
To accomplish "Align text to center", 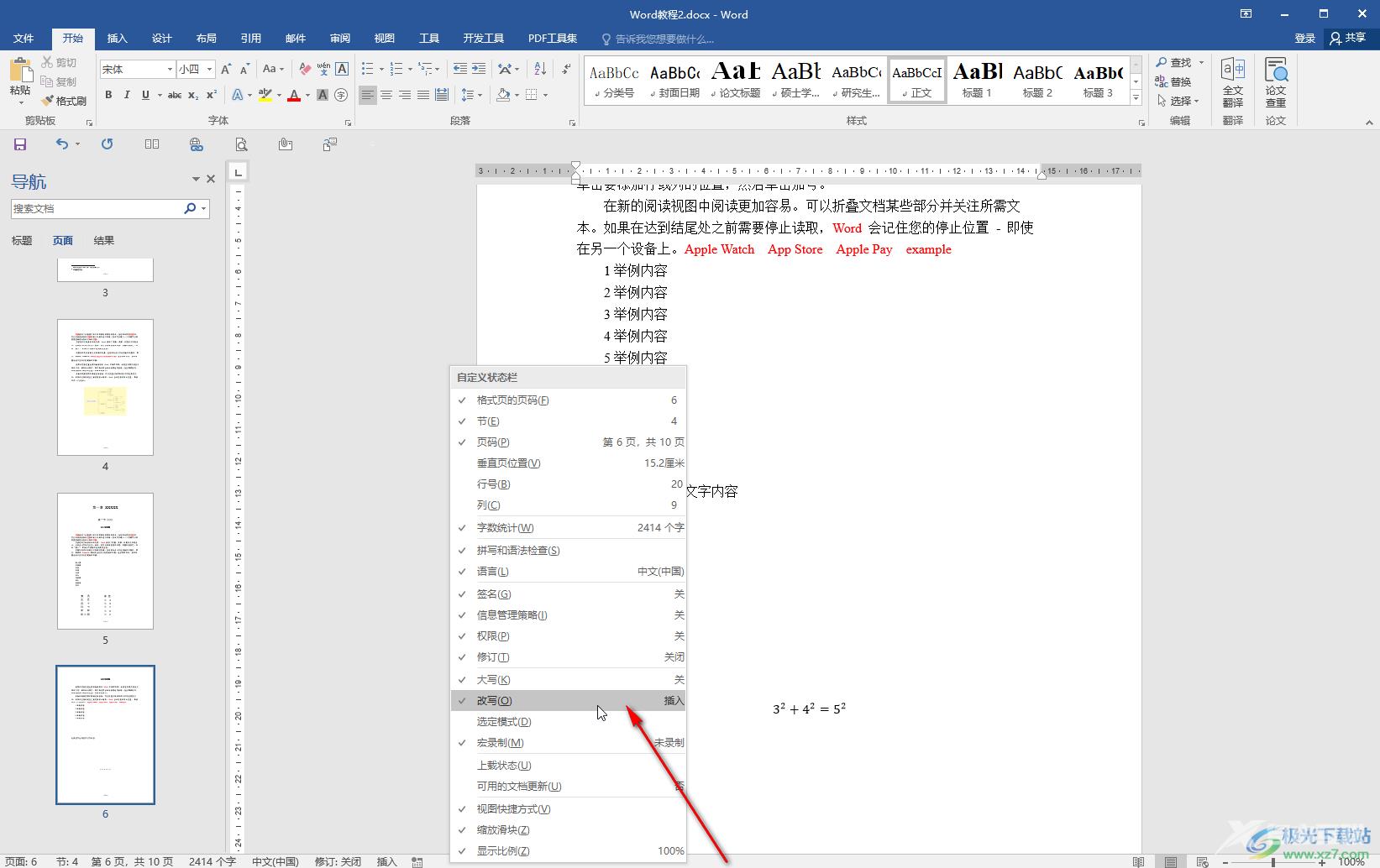I will pyautogui.click(x=386, y=95).
